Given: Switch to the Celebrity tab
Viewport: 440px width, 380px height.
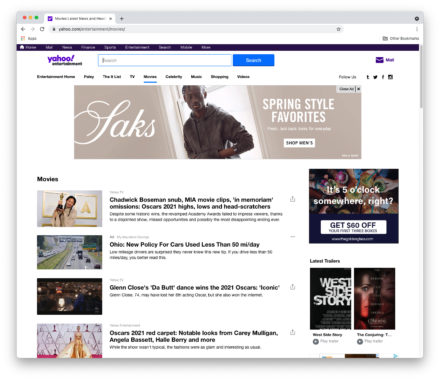Looking at the screenshot, I should (x=174, y=77).
